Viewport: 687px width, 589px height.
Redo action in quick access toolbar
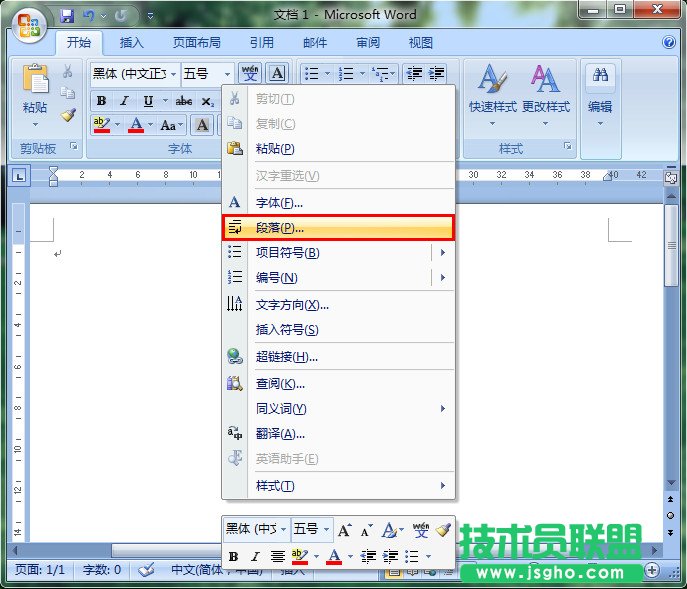[120, 16]
